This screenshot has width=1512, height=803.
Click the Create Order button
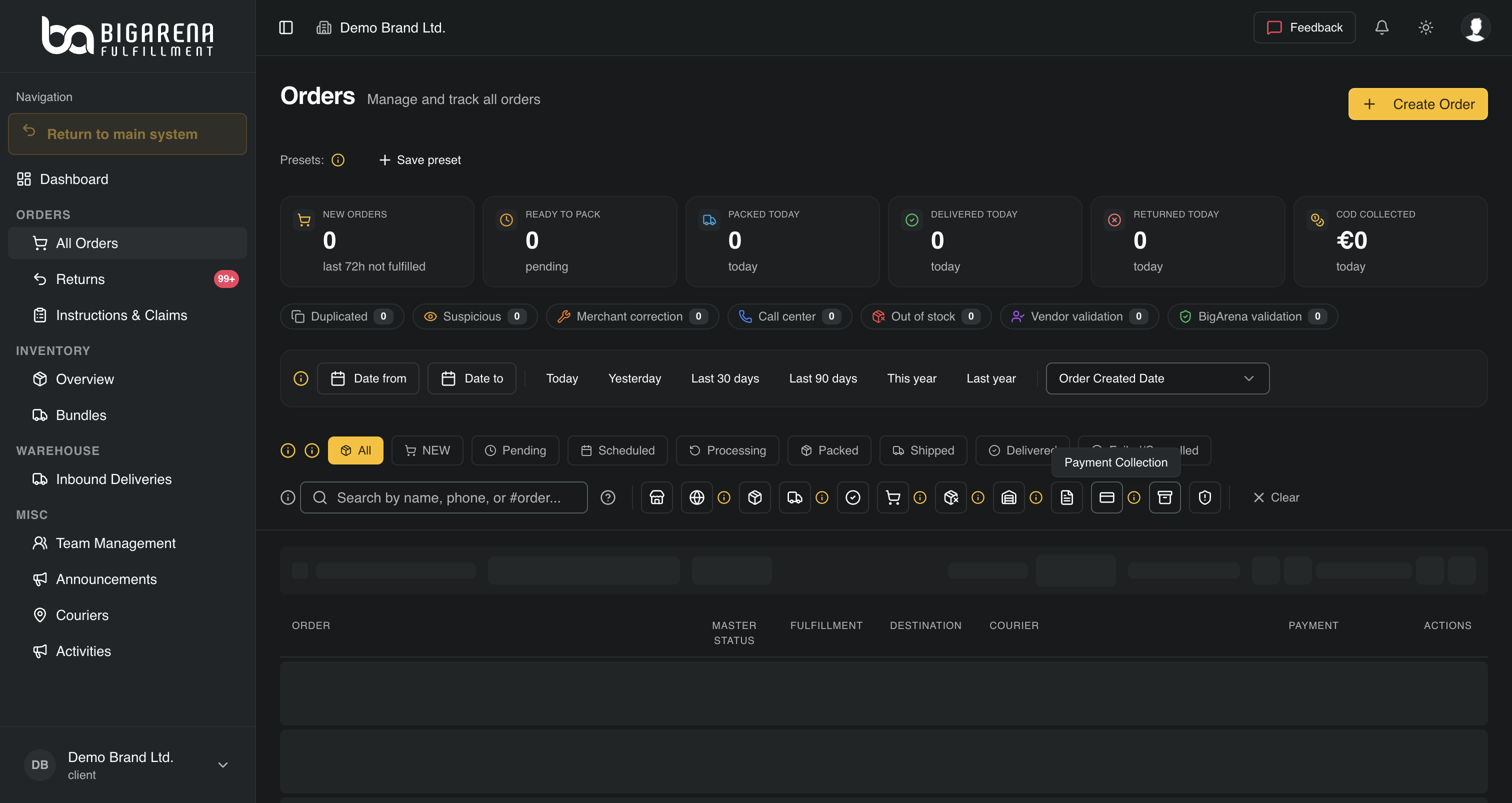1417,104
